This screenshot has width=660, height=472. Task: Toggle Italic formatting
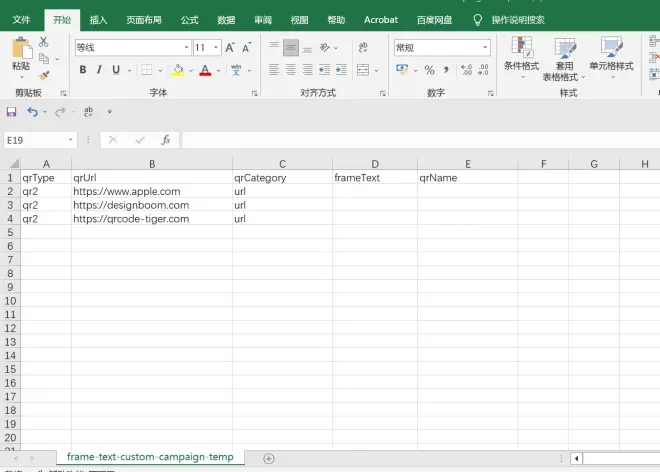100,70
